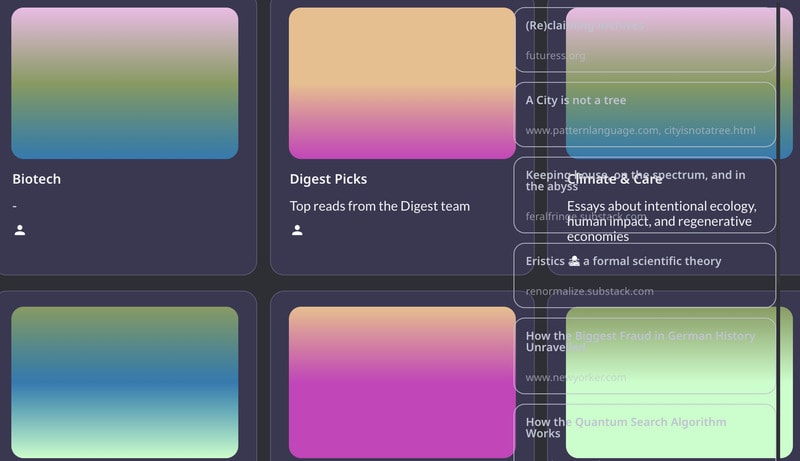This screenshot has width=800, height=461.
Task: Click 'Top reads from the Digest team' description
Action: [379, 206]
